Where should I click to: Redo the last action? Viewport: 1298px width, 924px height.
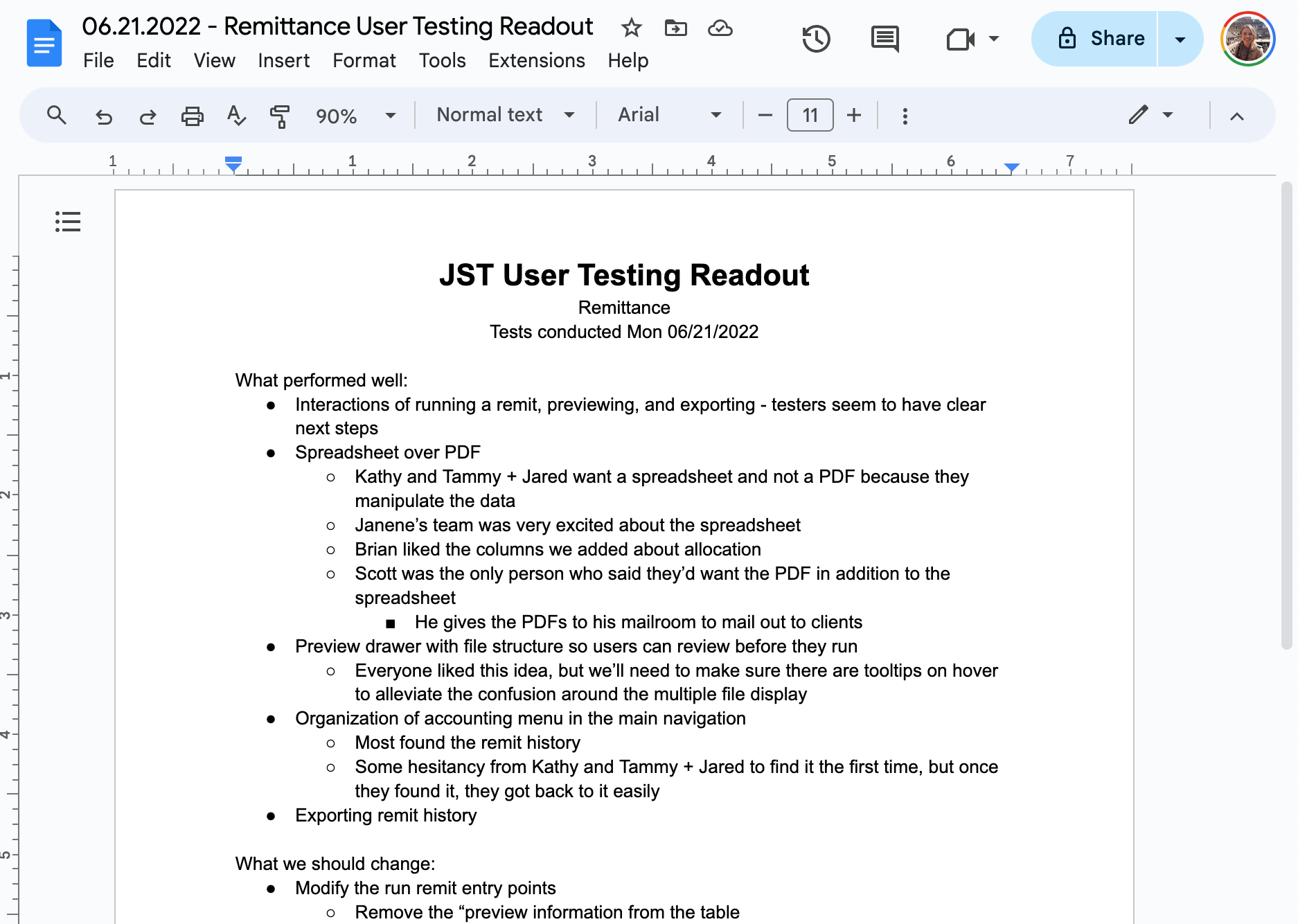click(148, 116)
